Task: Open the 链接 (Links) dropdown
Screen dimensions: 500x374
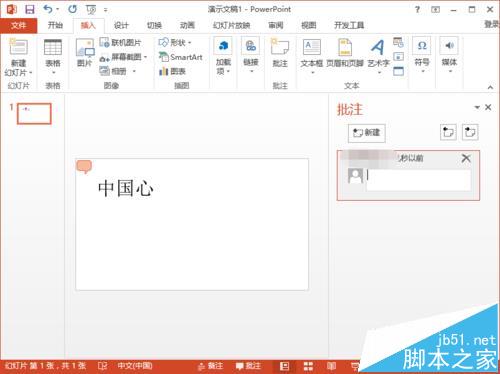Action: pos(251,56)
